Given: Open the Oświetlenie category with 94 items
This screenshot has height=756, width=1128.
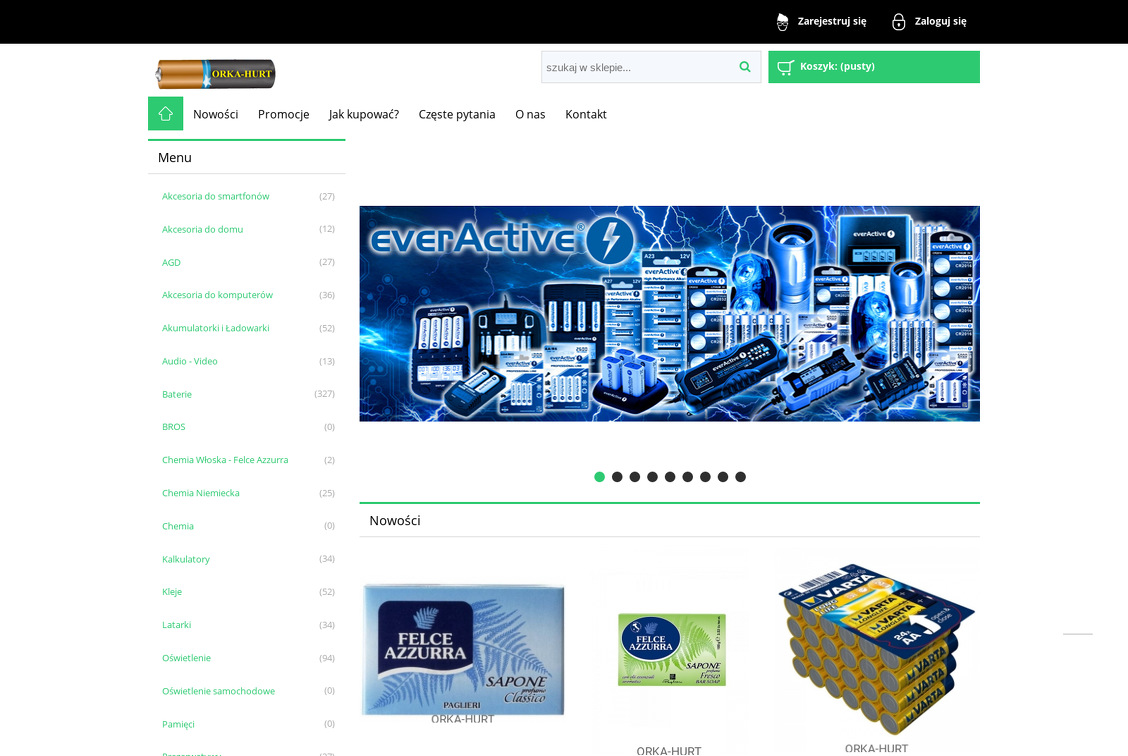Looking at the screenshot, I should coord(186,658).
